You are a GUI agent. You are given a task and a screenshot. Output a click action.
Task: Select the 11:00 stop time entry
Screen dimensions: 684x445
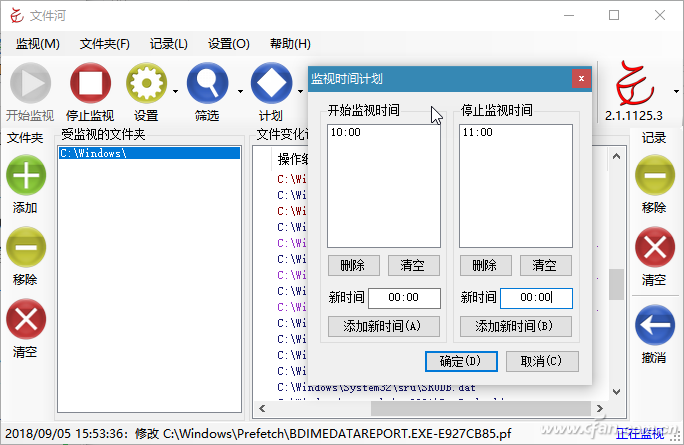click(516, 132)
